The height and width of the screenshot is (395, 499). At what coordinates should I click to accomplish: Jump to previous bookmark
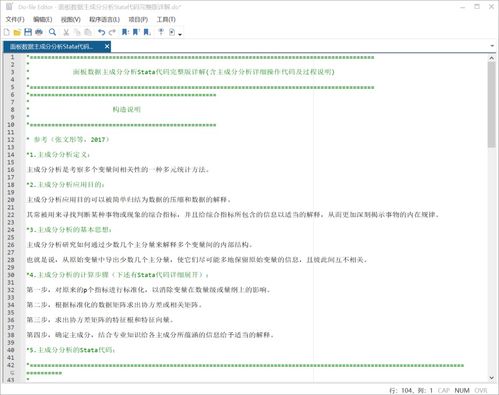coord(136,32)
